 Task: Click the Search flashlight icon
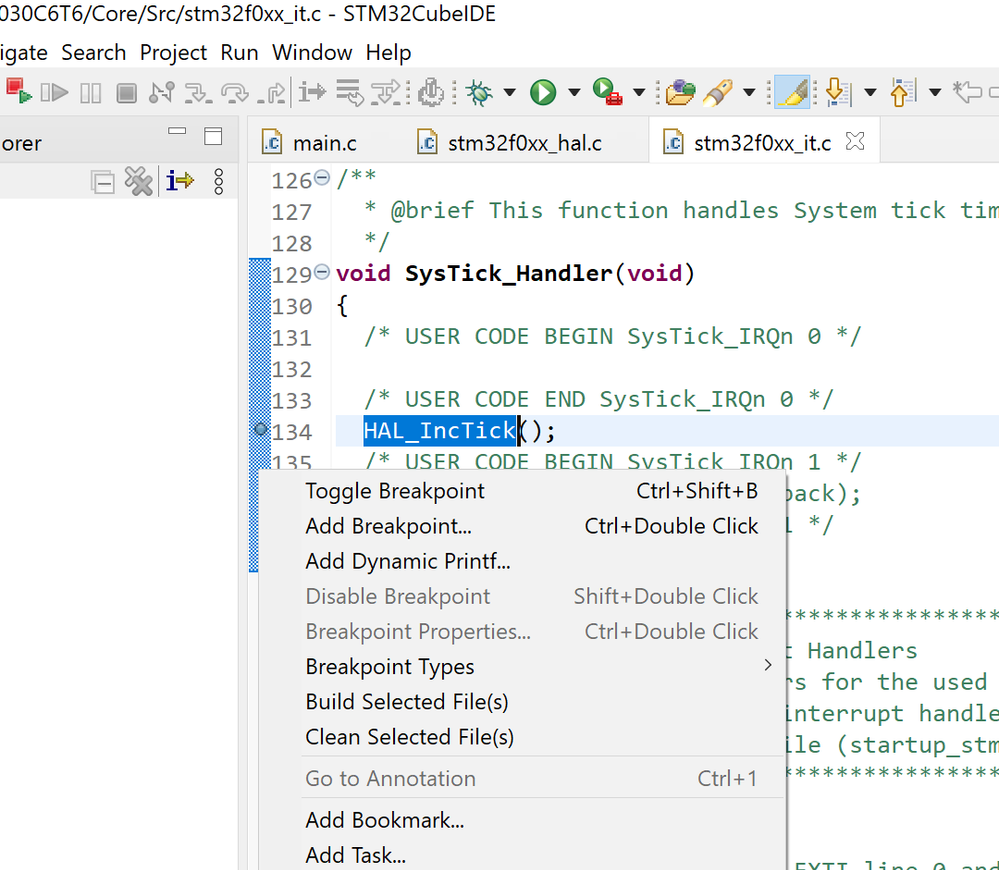point(718,93)
